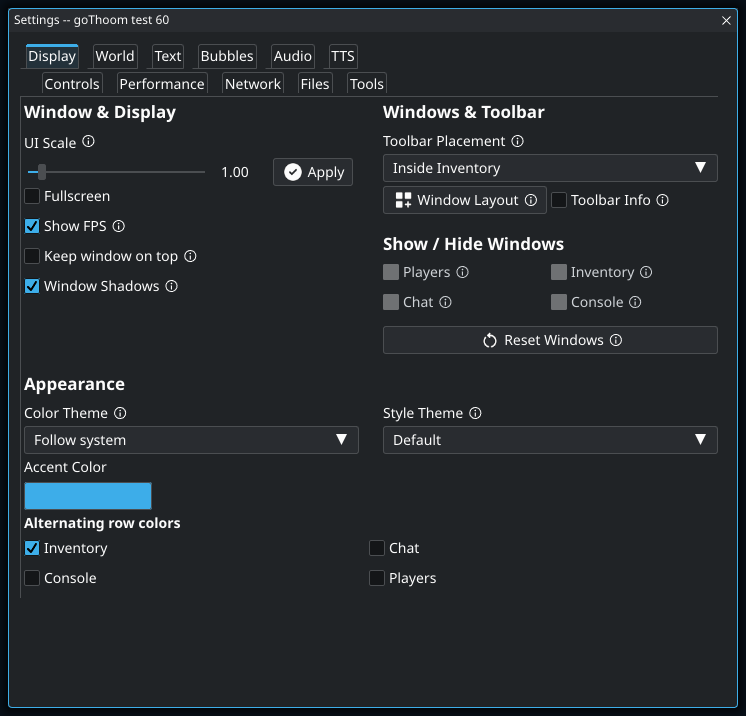Click the info icon beside Inventory under Show / Hide Windows
Image resolution: width=746 pixels, height=716 pixels.
[646, 272]
